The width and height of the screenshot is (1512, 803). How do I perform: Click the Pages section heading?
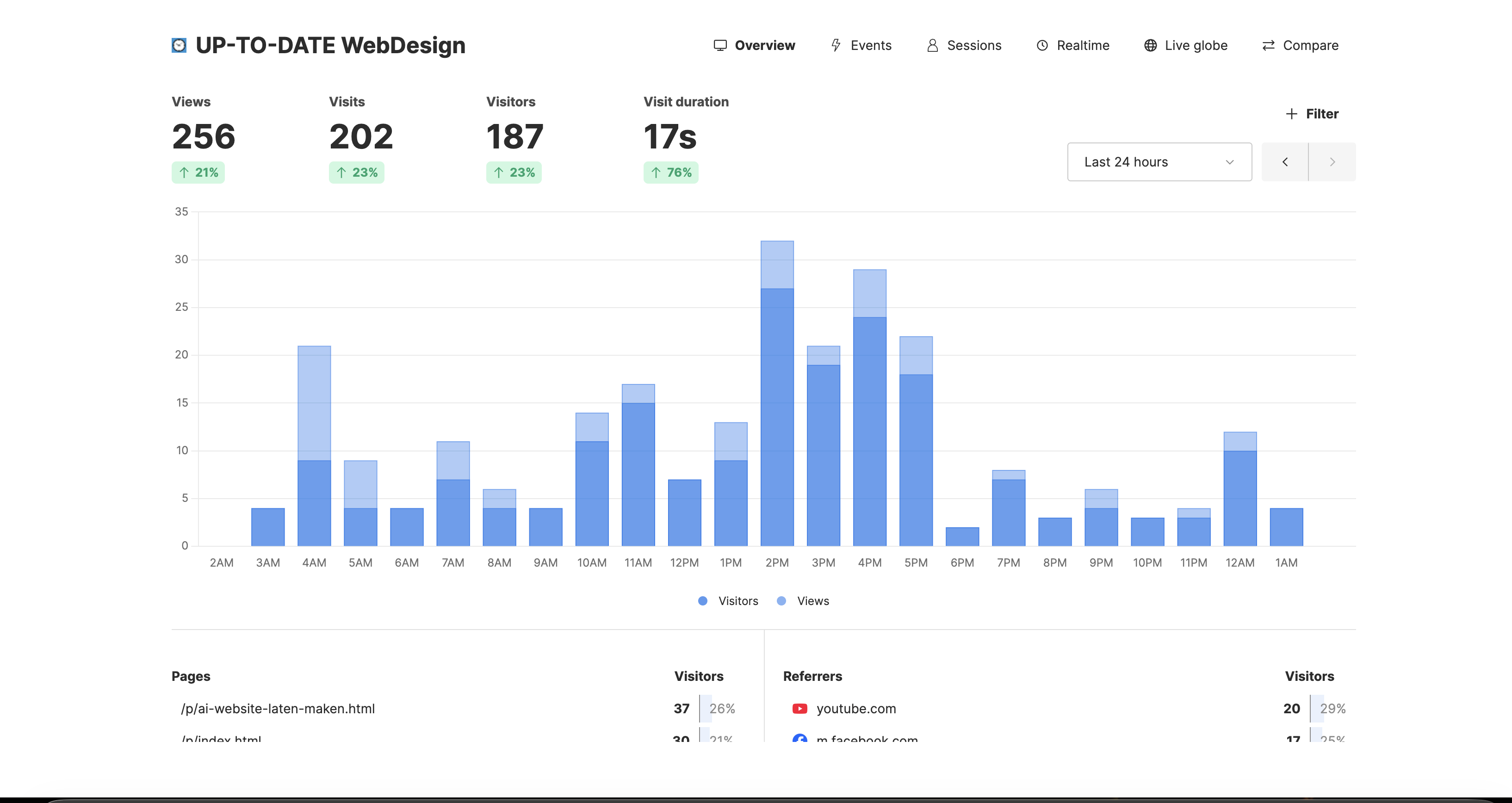click(191, 676)
